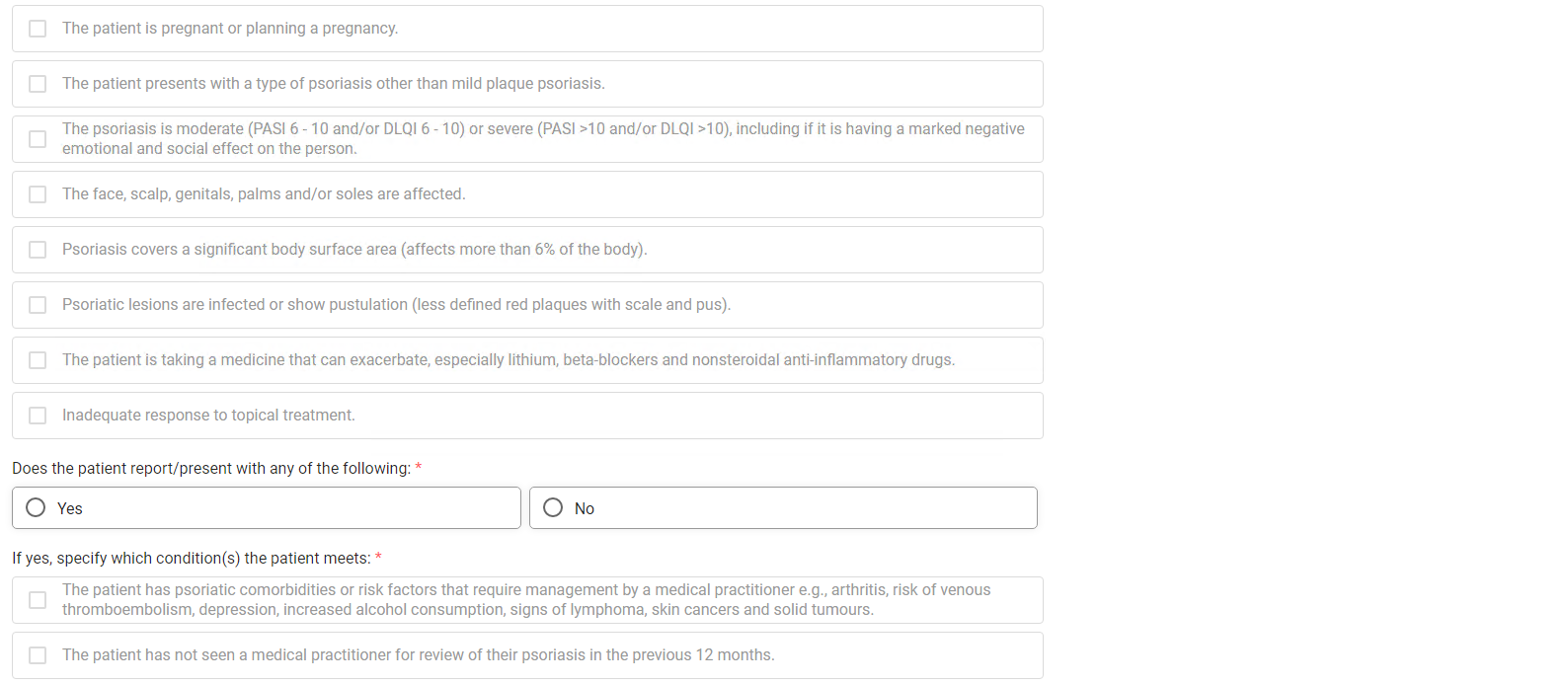Check the psoriatic comorbidities or risk factors option
The height and width of the screenshot is (684, 1568).
(x=38, y=600)
